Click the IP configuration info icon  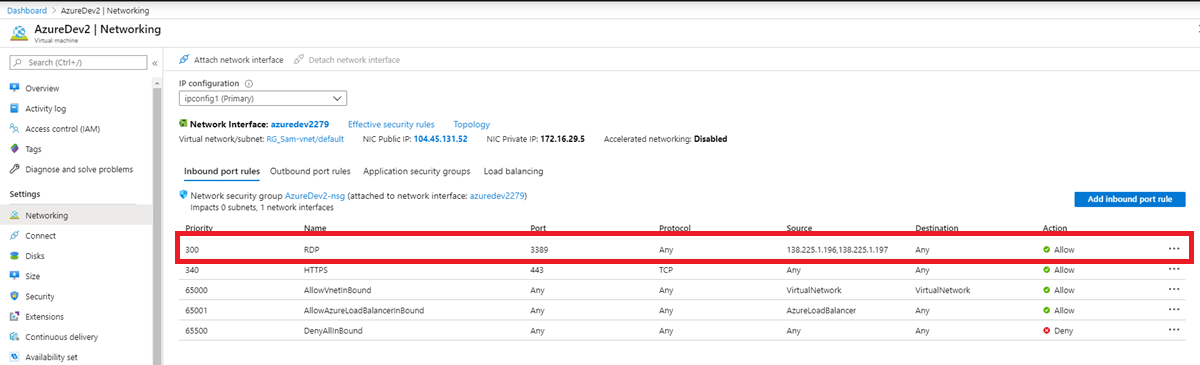coord(249,84)
